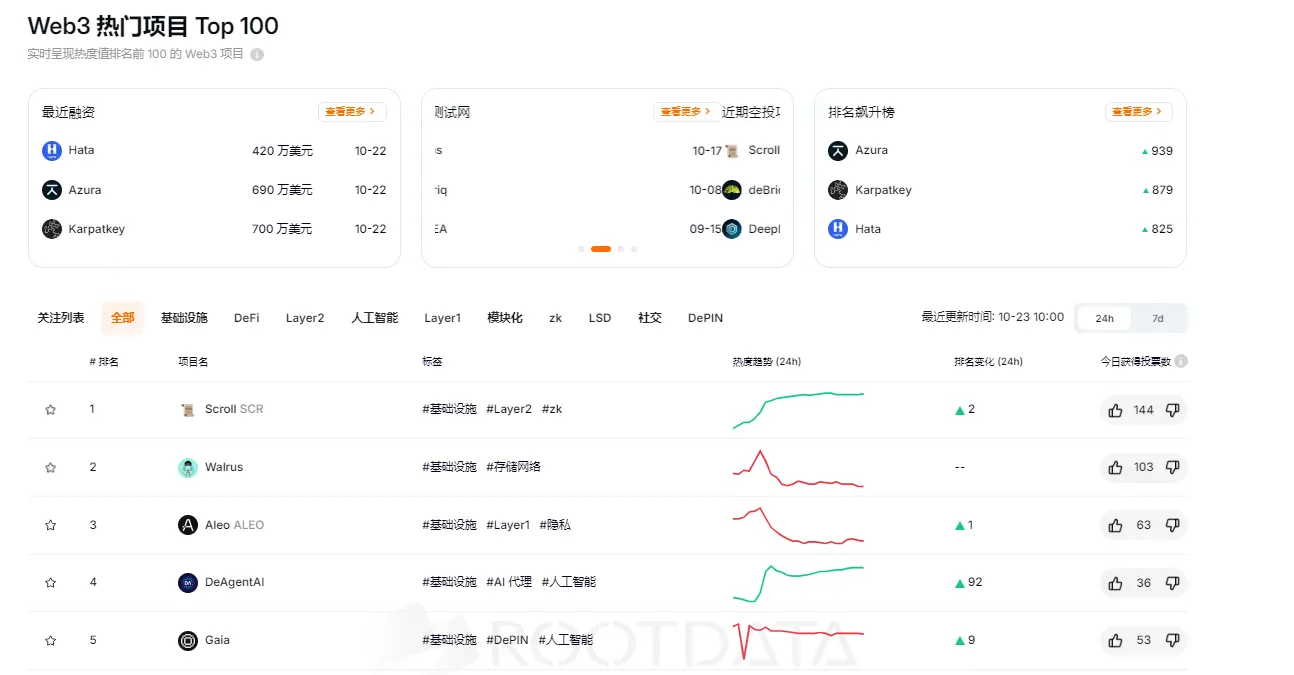Click the Walrus project logo
Image resolution: width=1294 pixels, height=675 pixels.
click(189, 467)
